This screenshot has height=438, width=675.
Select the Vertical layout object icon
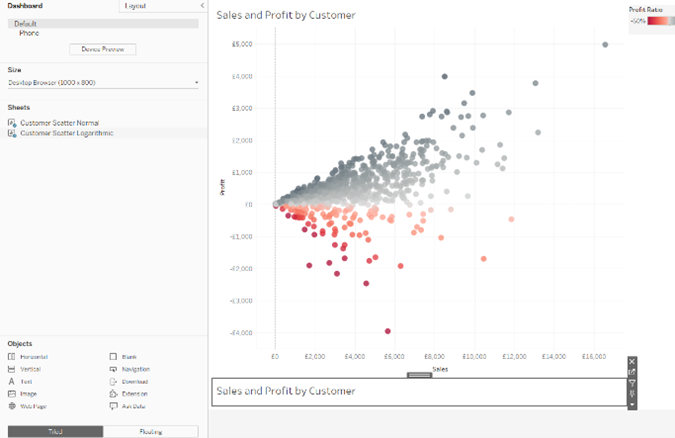[x=11, y=369]
